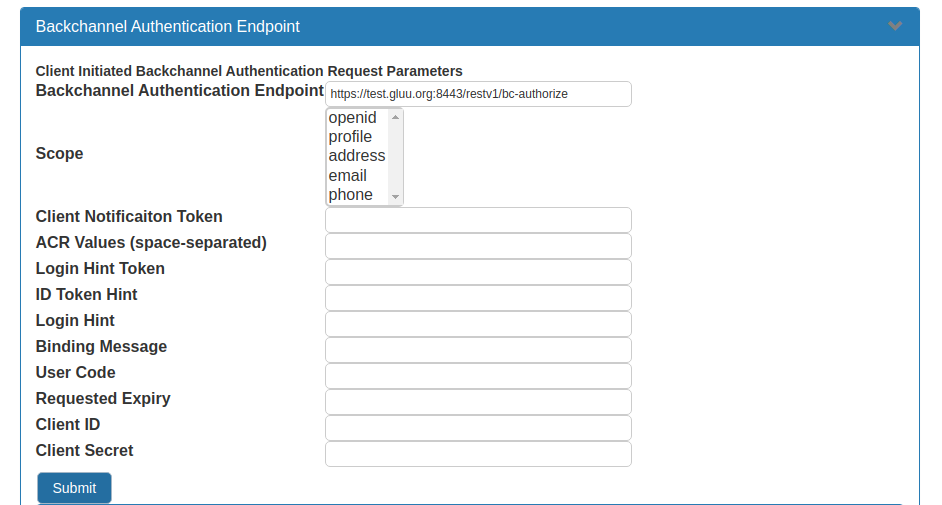Select openid in the Scope list
Viewport: 942px width, 505px height.
(x=353, y=118)
